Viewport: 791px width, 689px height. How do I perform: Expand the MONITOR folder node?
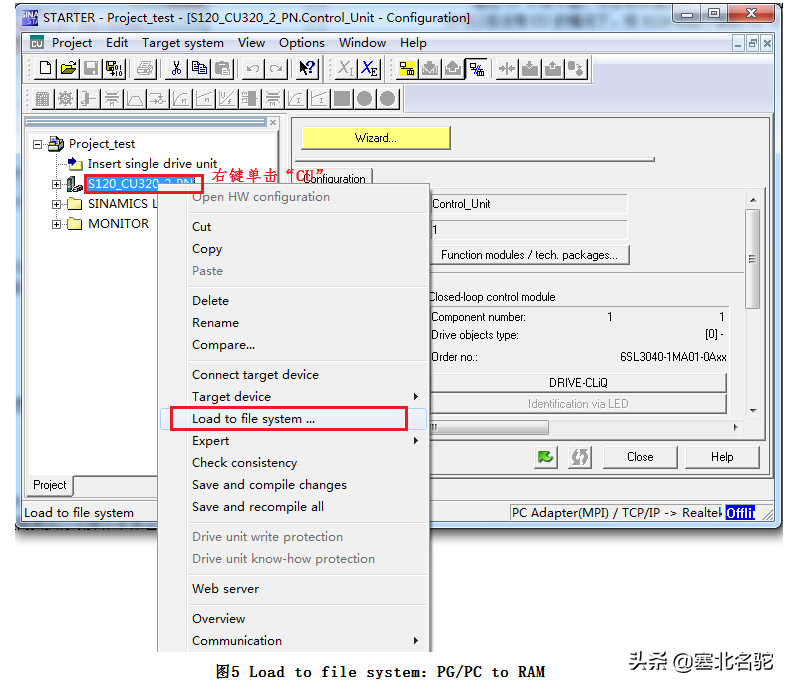click(57, 224)
